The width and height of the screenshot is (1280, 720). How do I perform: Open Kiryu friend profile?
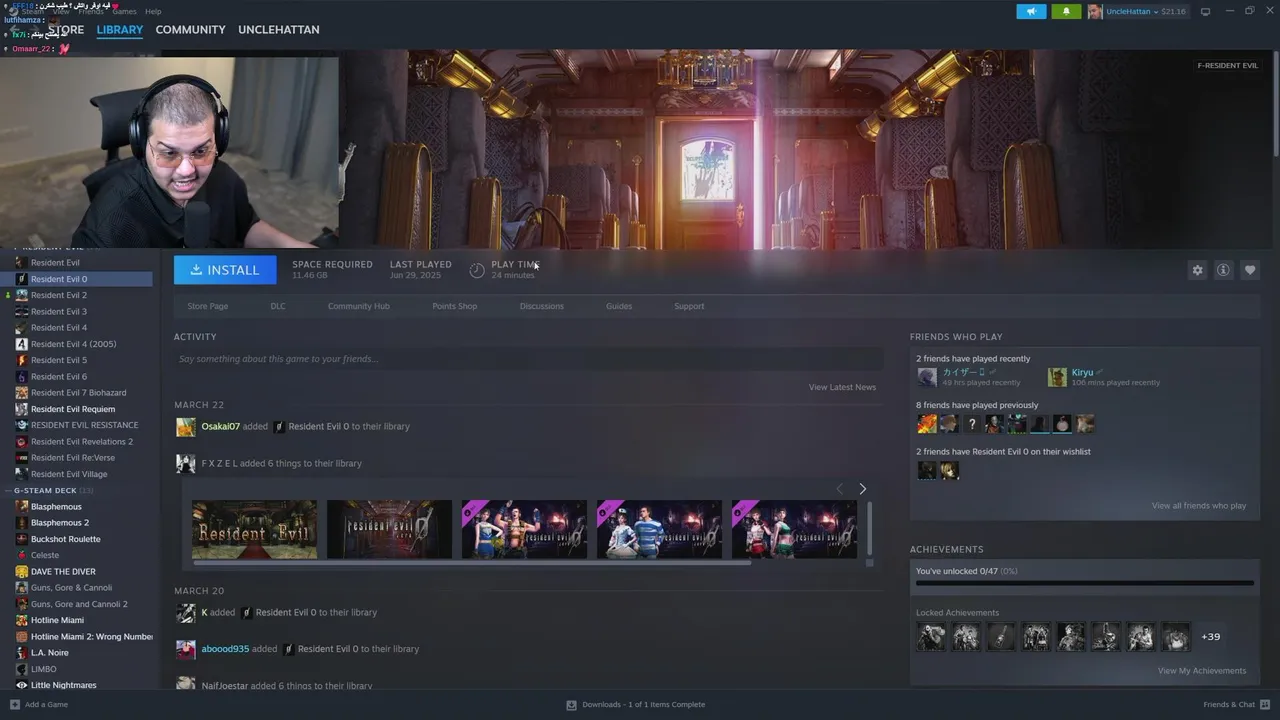pyautogui.click(x=1082, y=372)
